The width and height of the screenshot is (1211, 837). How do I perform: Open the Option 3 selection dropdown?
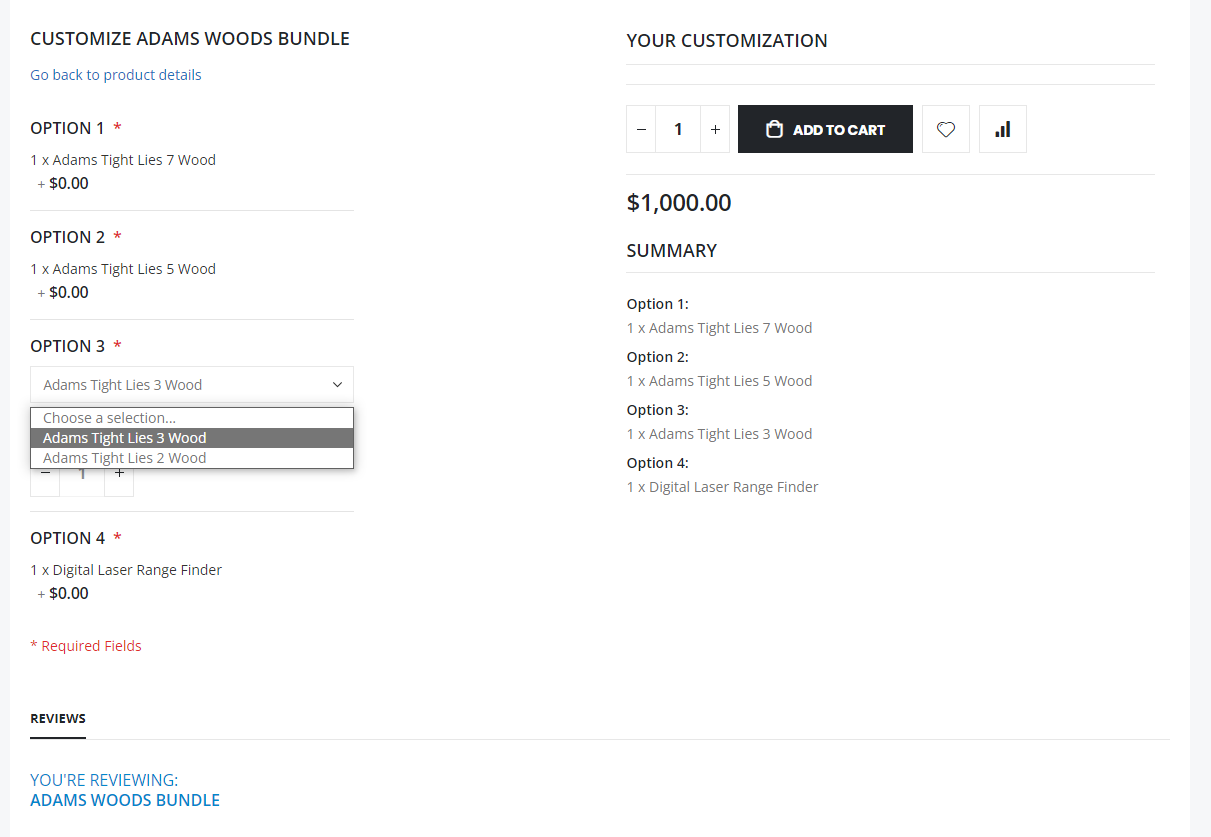(192, 385)
